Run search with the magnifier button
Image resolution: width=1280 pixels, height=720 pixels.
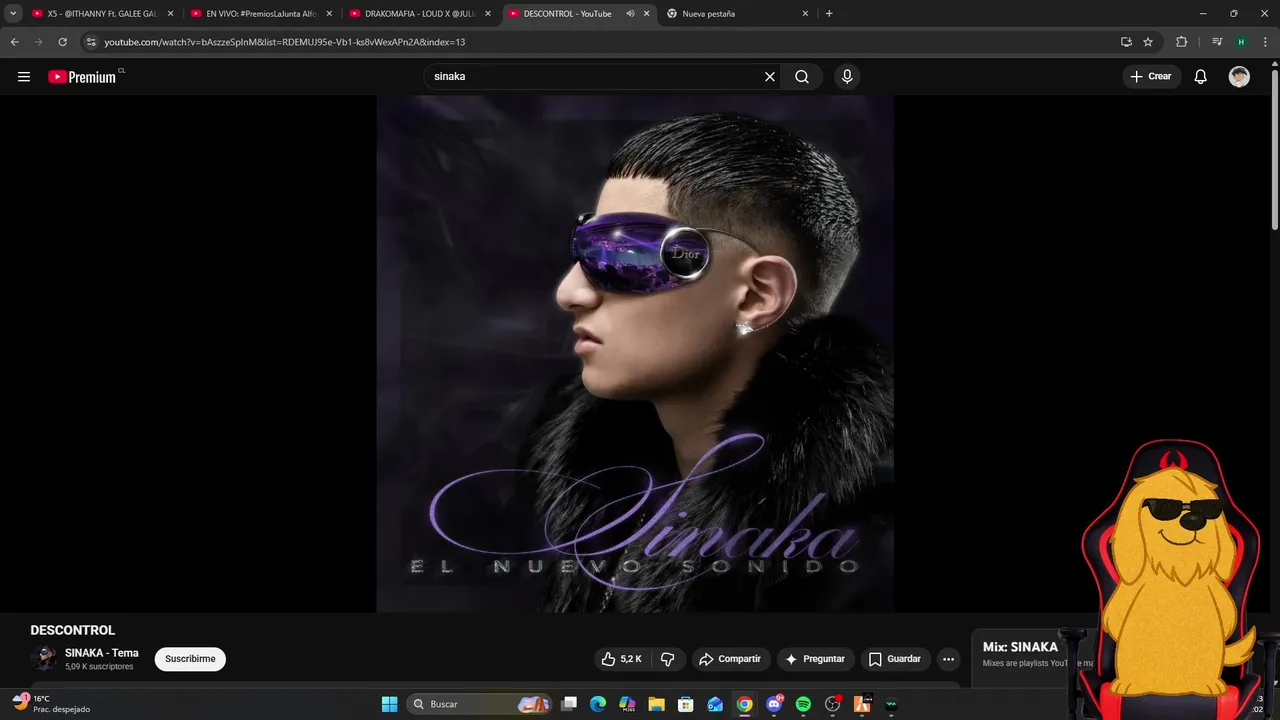click(x=802, y=77)
